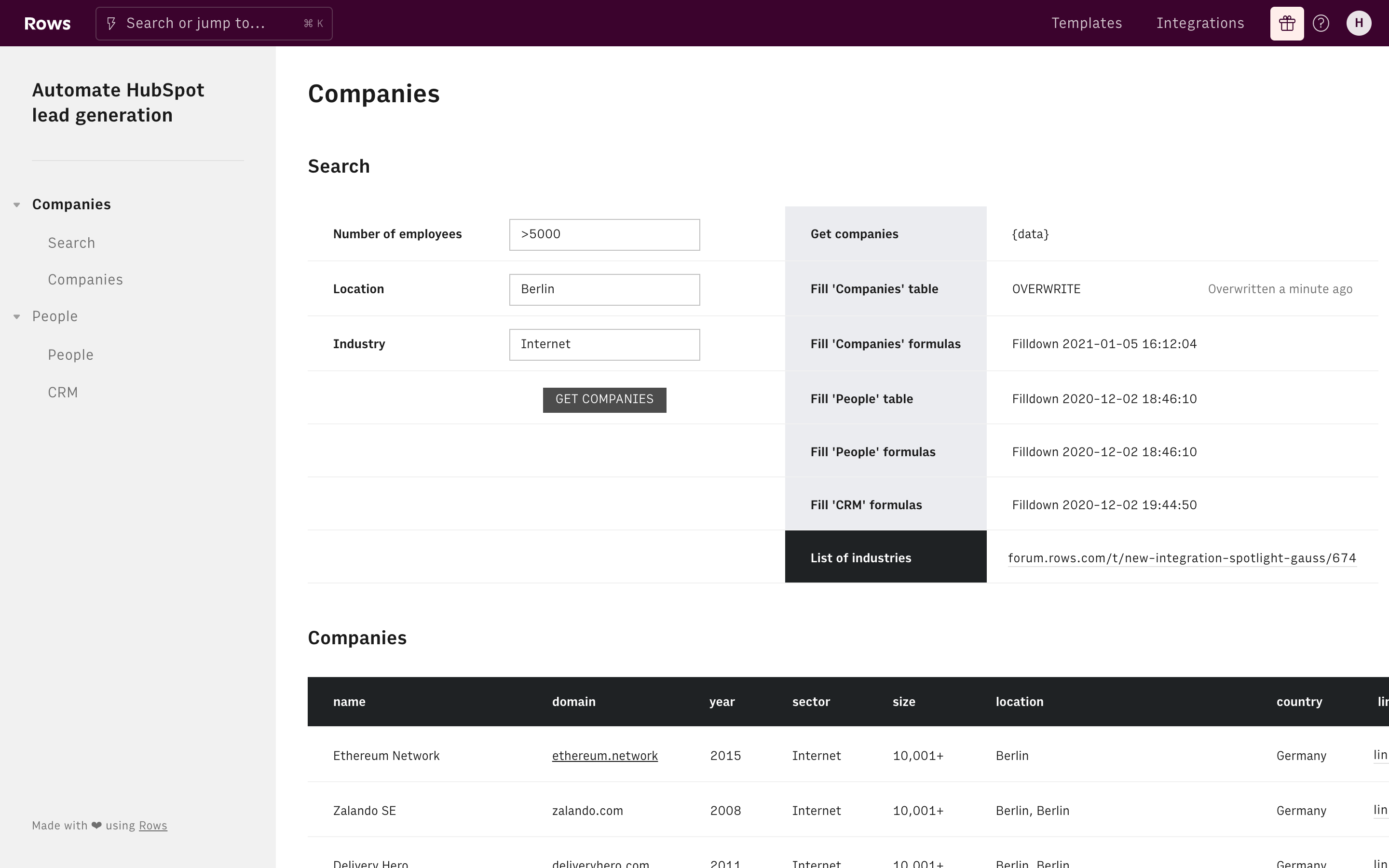Screen dimensions: 1389x868
Task: Select the 'Zalando SE' name cell
Action: click(365, 811)
